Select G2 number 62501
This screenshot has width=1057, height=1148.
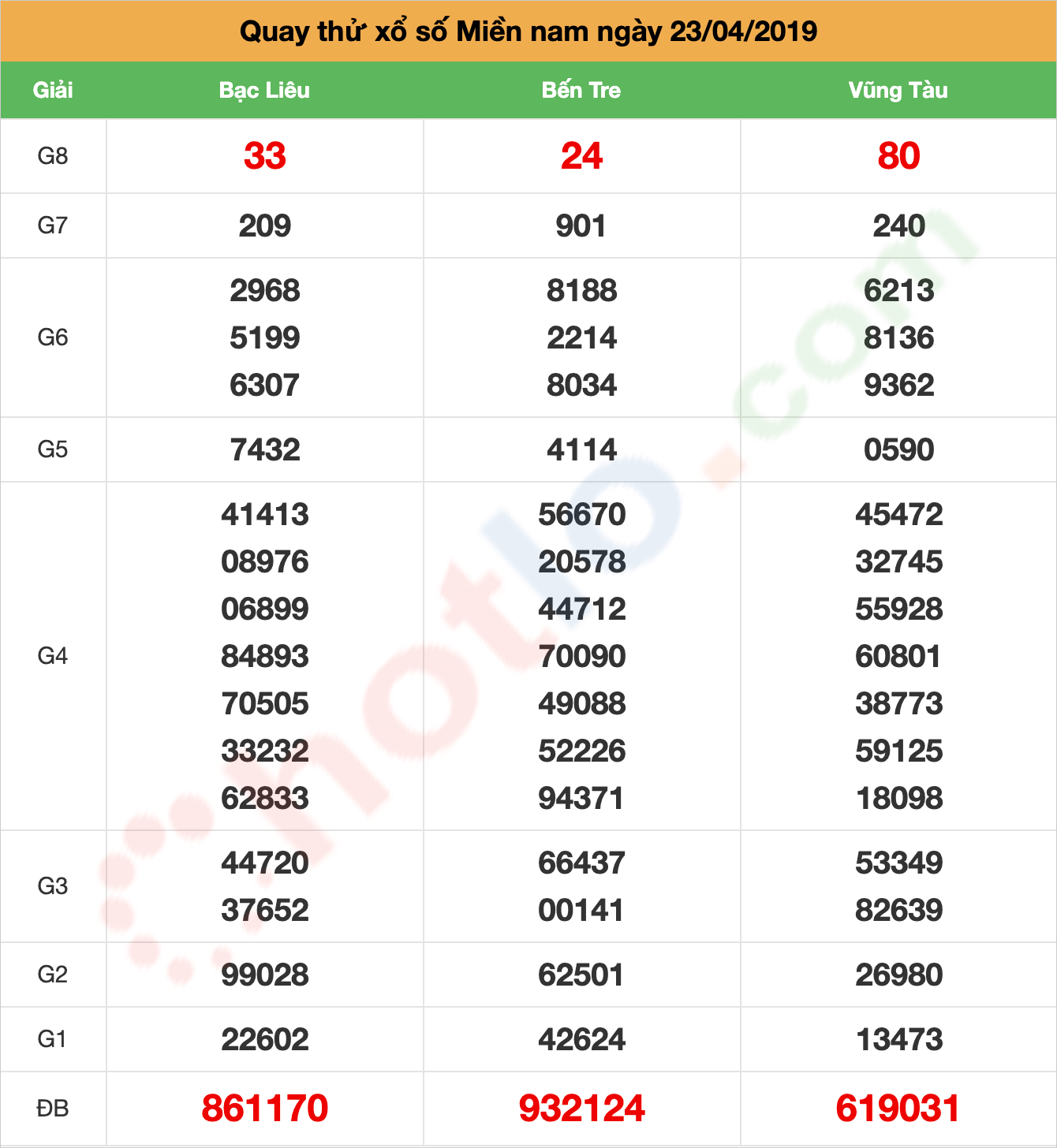(581, 975)
